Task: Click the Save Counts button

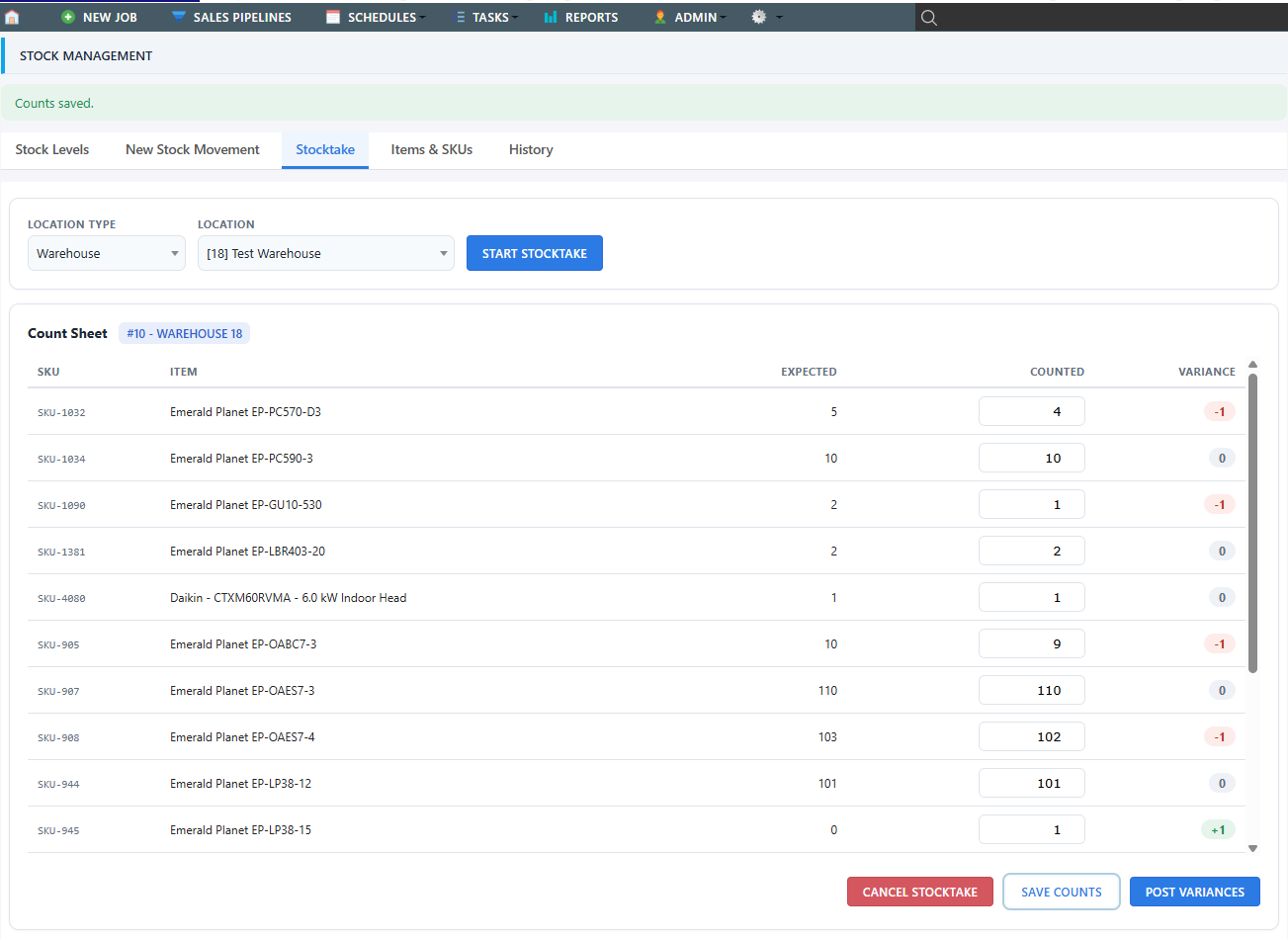Action: [x=1062, y=892]
